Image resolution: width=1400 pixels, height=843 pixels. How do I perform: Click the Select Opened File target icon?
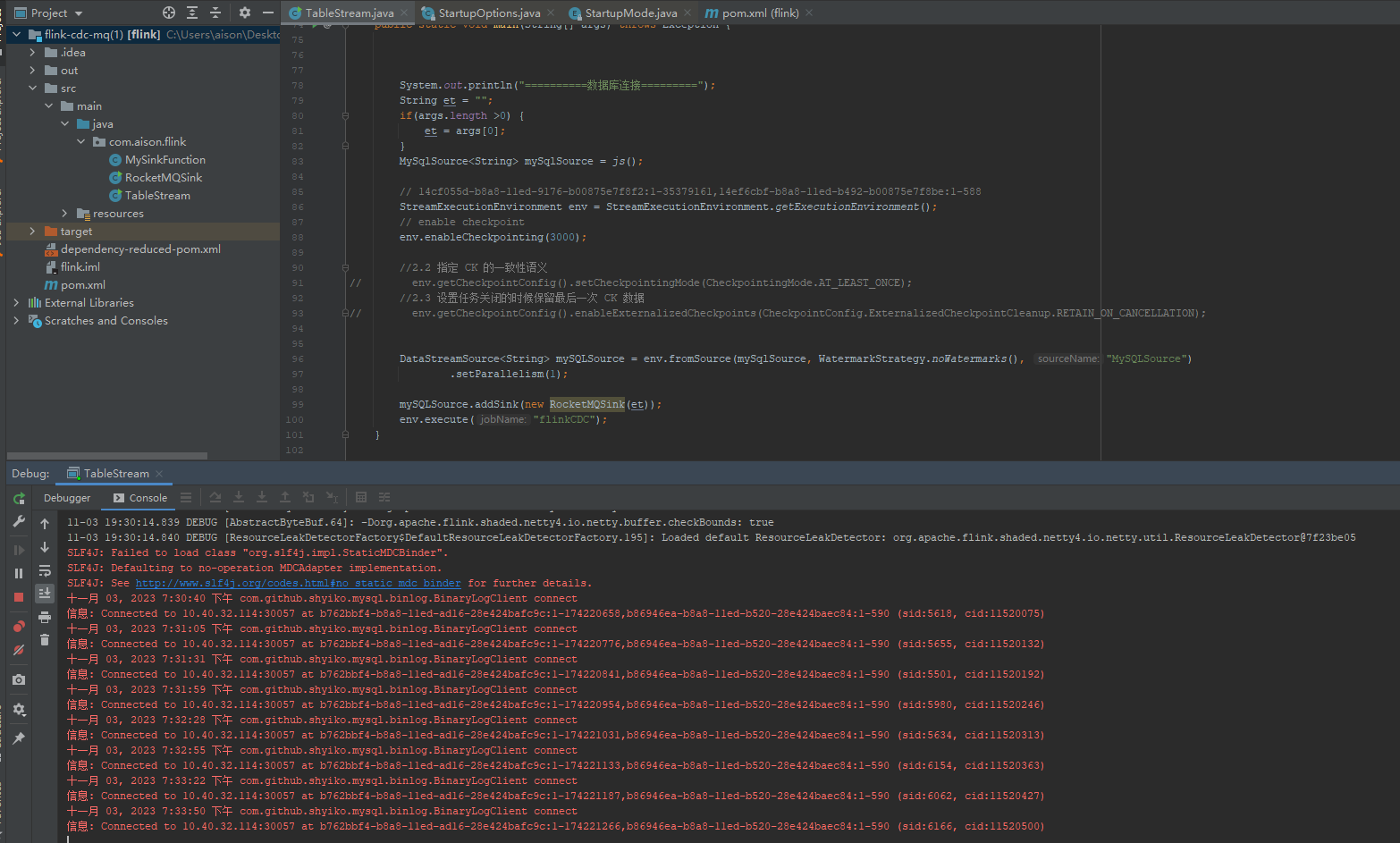[x=169, y=13]
